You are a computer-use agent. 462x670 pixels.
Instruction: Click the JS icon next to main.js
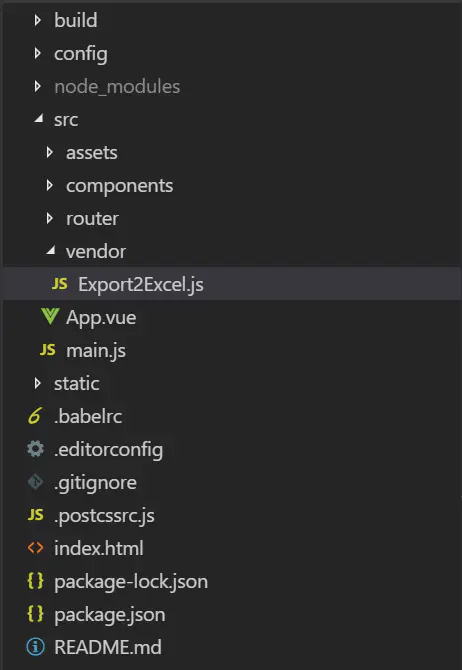tap(47, 350)
